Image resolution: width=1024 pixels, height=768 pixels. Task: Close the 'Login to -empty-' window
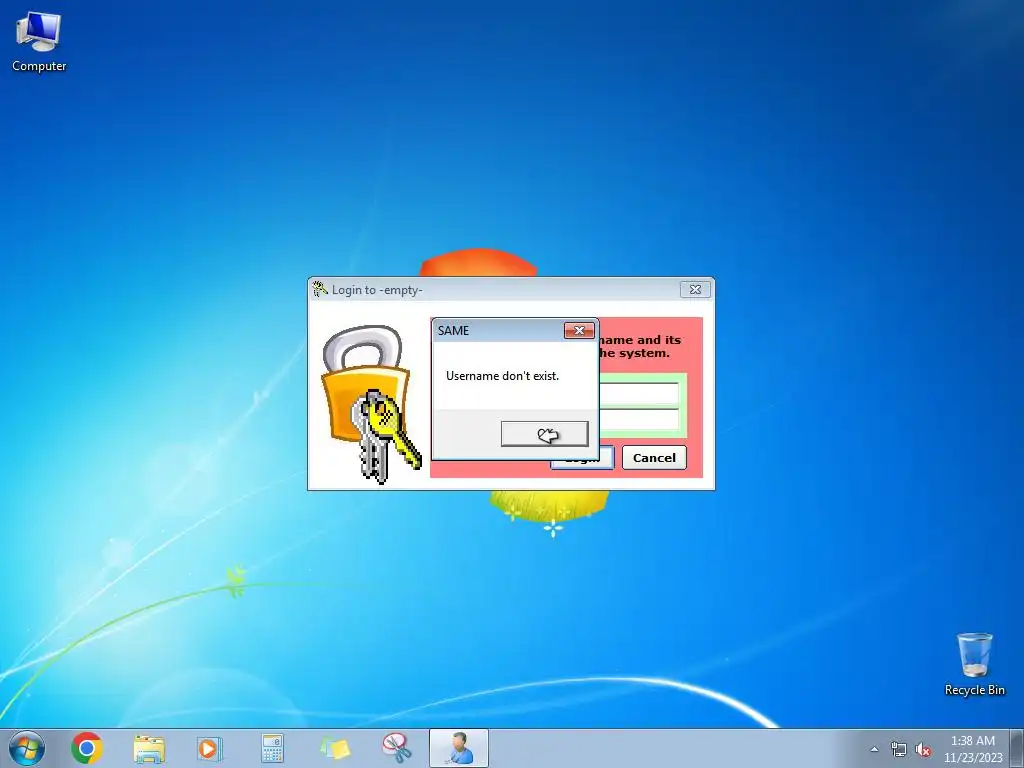coord(695,289)
